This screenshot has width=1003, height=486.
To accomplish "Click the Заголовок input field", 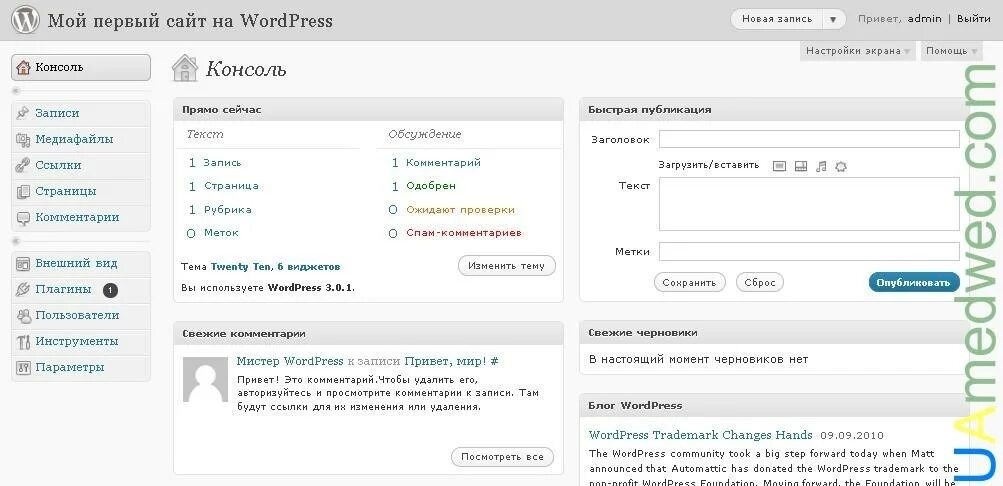I will pyautogui.click(x=809, y=139).
